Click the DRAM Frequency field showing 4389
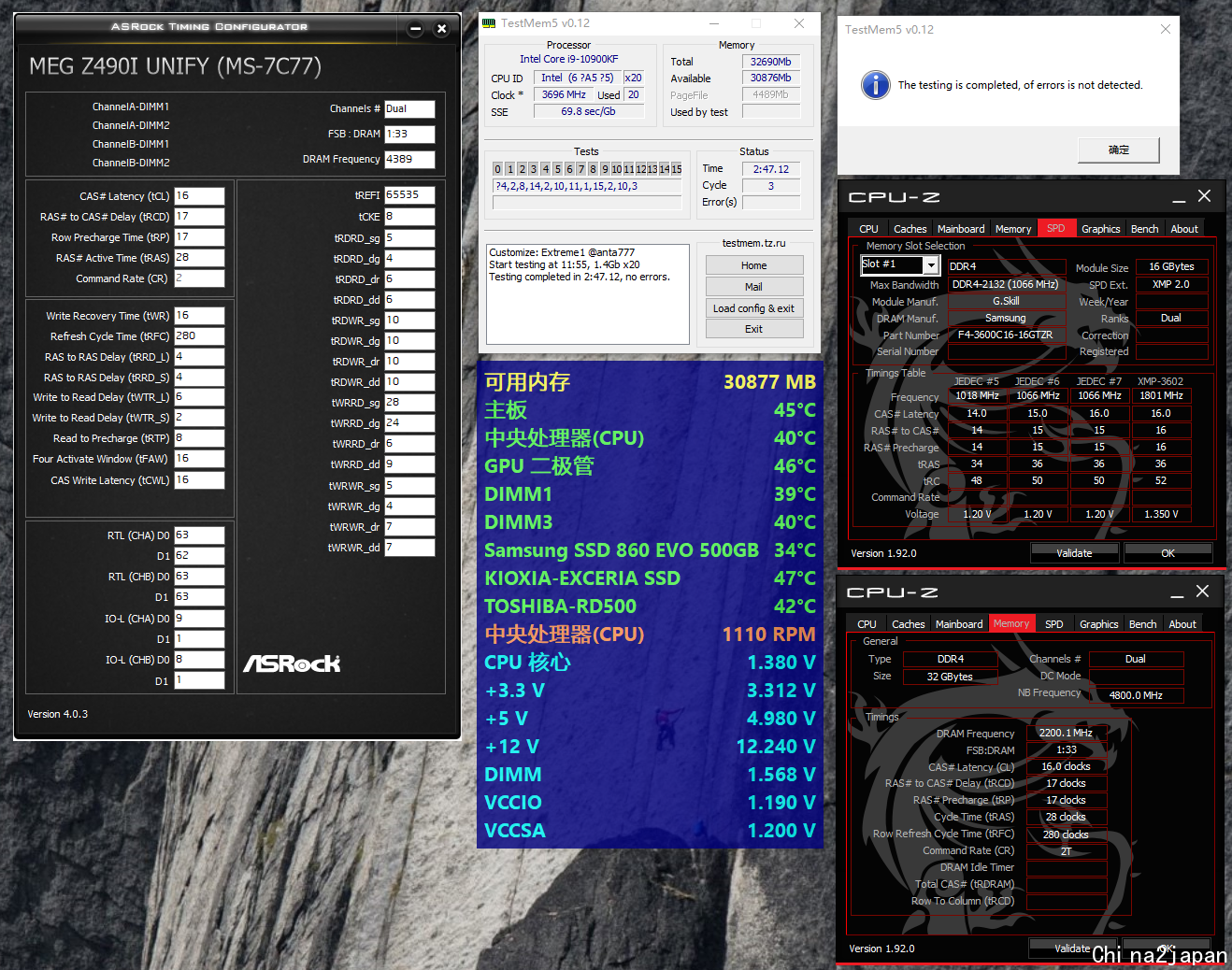Viewport: 1232px width, 970px height. click(409, 159)
